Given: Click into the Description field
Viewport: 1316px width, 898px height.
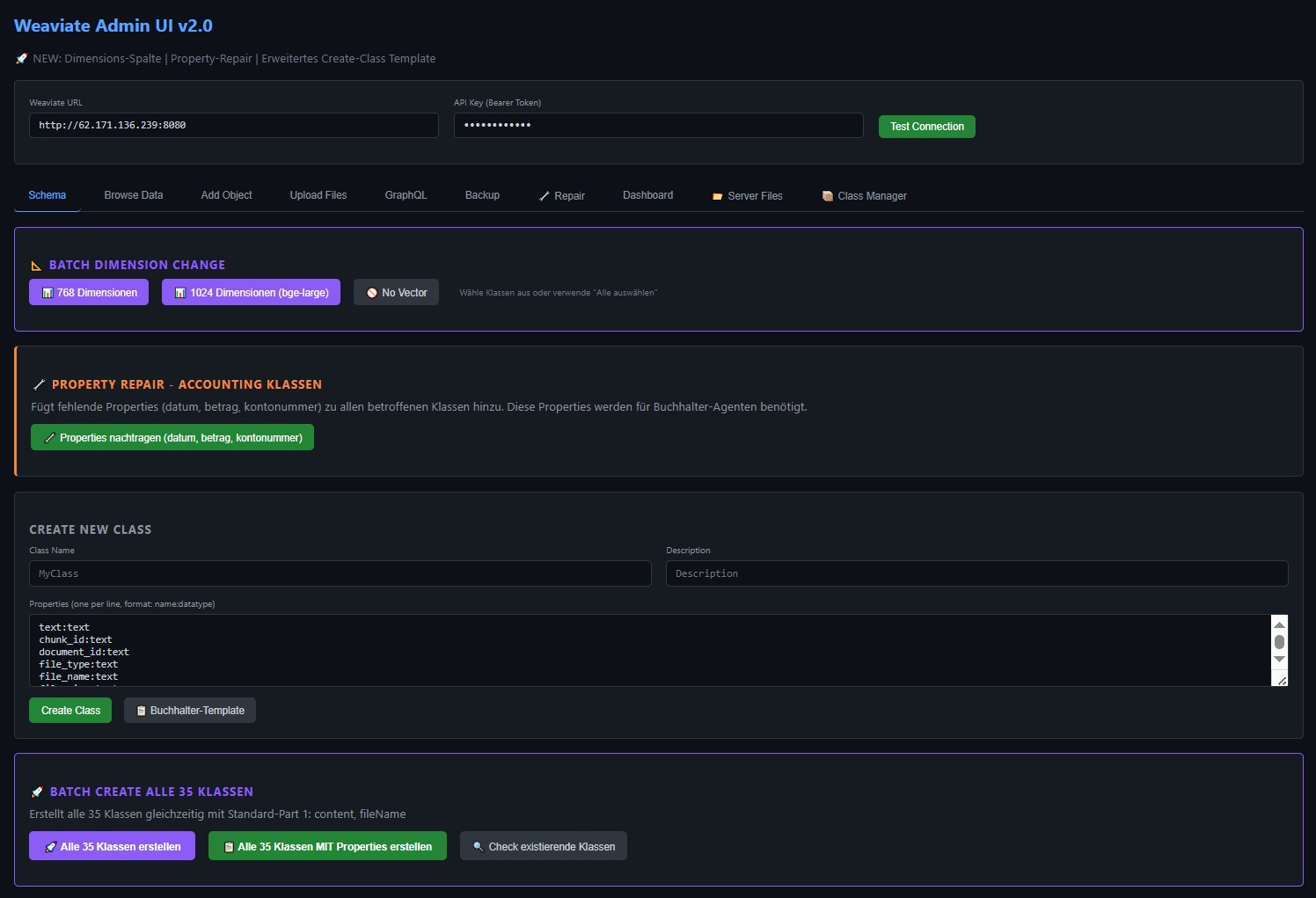Looking at the screenshot, I should 977,573.
